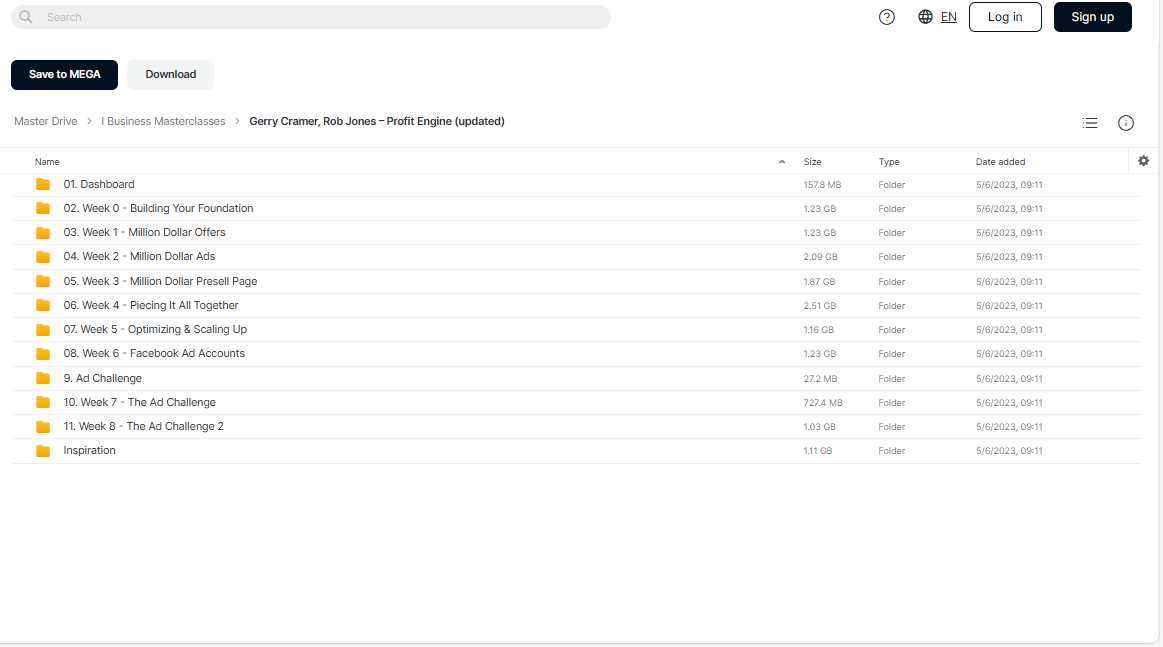Sort by Date added column header
1163x647 pixels.
pos(1000,162)
